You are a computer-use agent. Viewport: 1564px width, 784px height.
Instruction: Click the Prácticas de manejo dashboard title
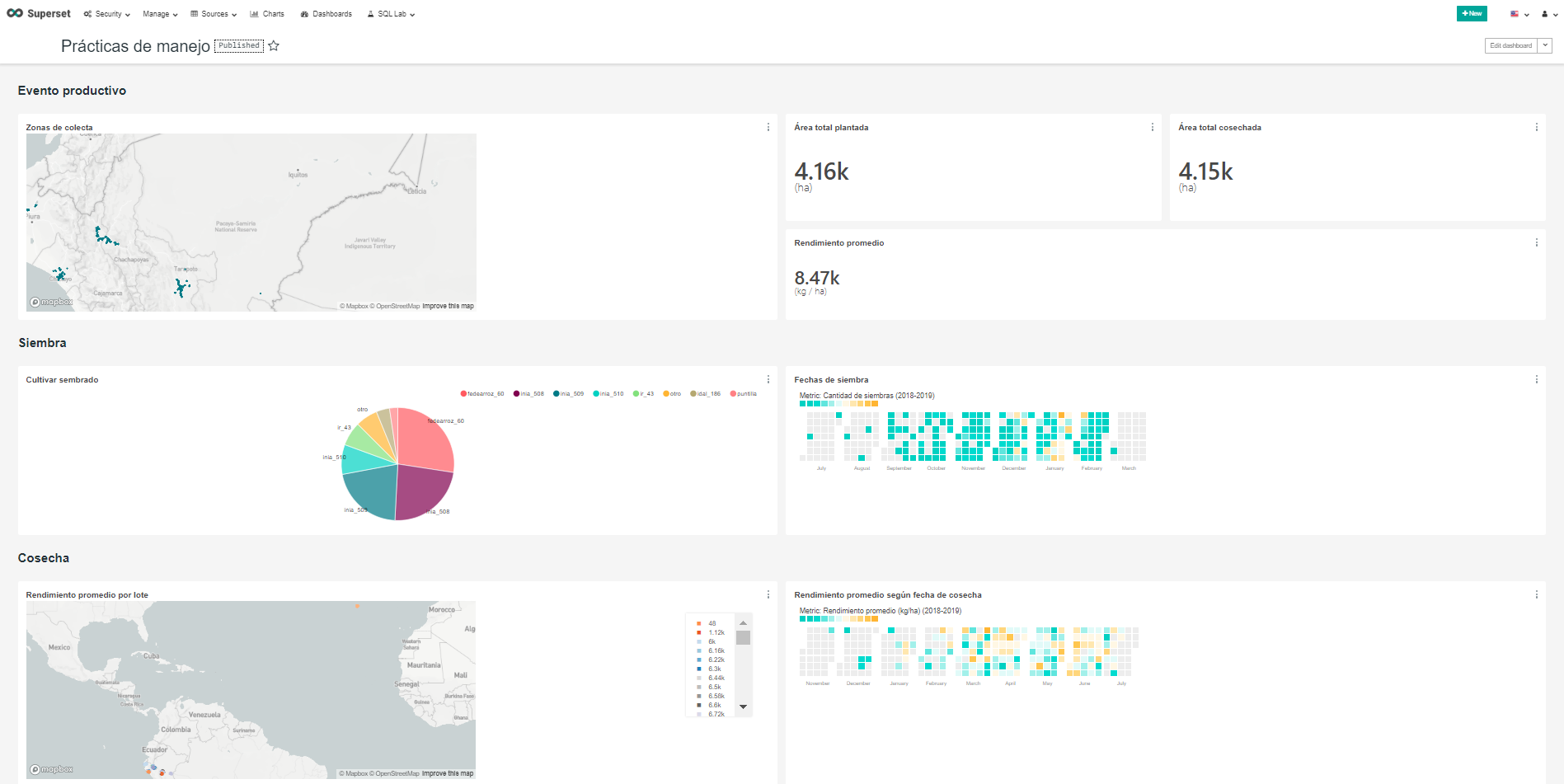click(135, 46)
